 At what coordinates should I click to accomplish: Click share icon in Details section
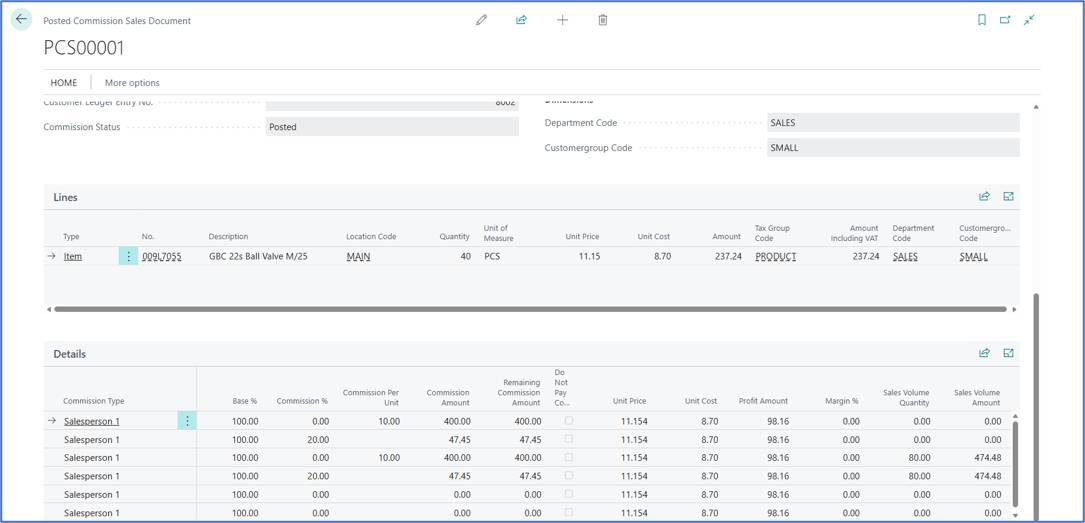click(984, 353)
